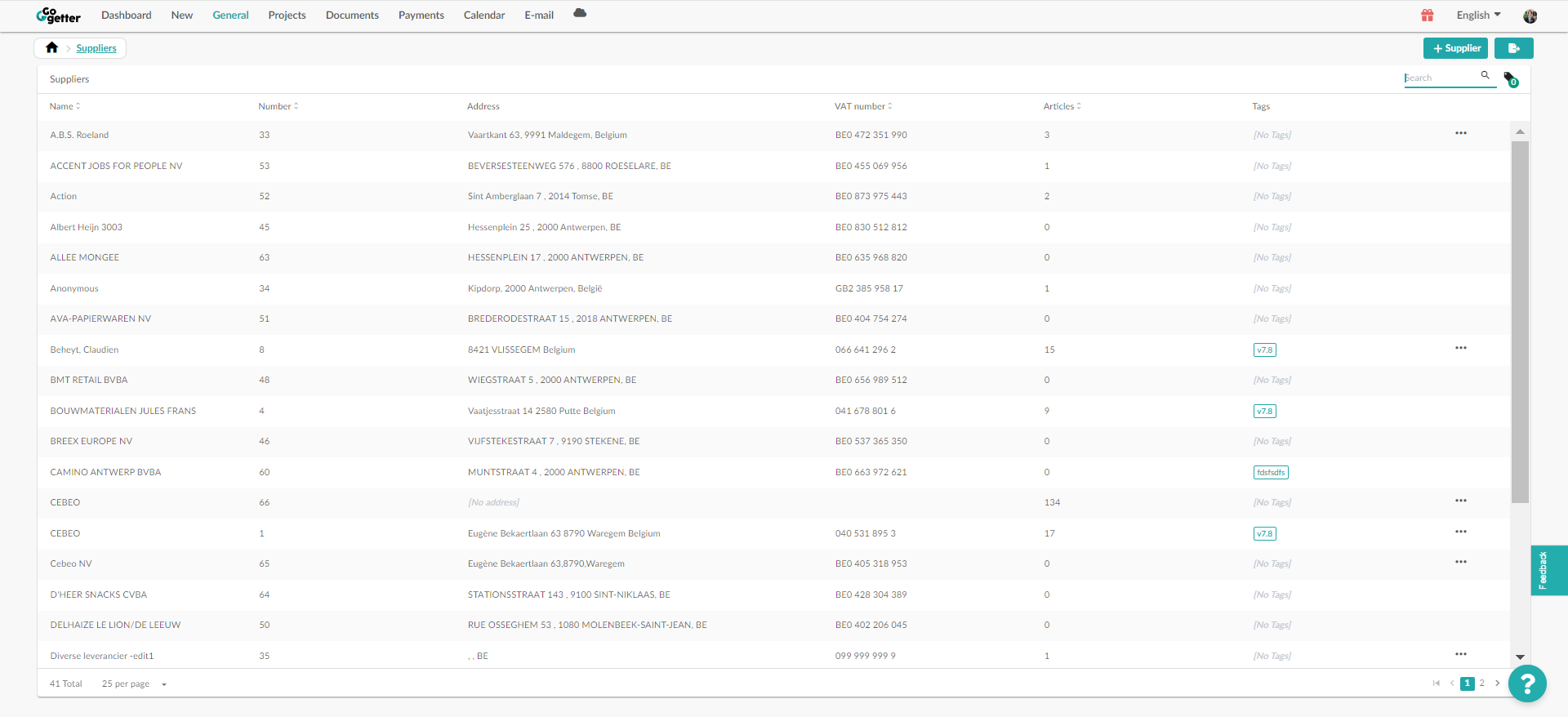Open the Payments menu
This screenshot has width=1568, height=717.
pos(421,15)
